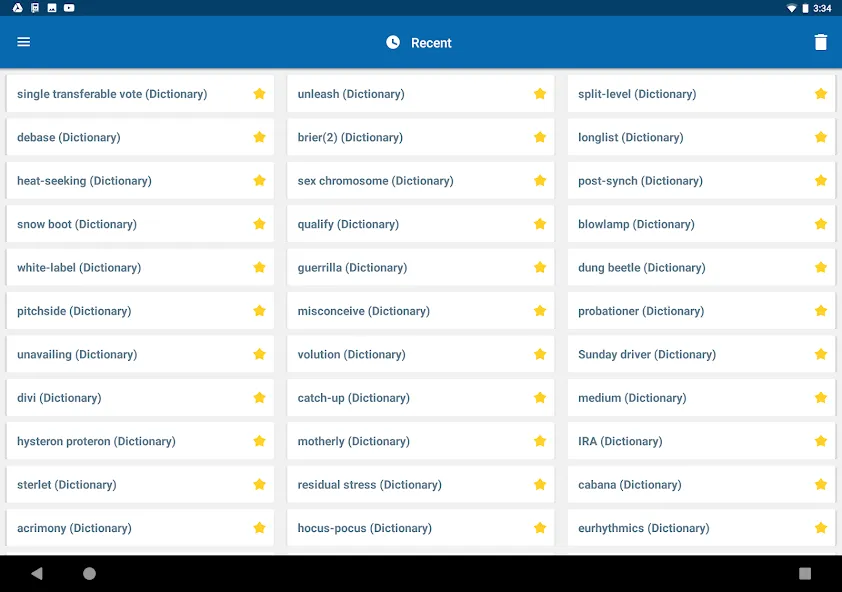Unstar the catch-up entry

point(540,398)
